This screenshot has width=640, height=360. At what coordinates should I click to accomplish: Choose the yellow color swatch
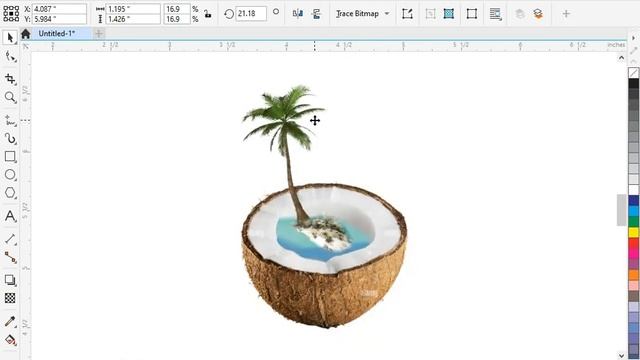[x=633, y=232]
